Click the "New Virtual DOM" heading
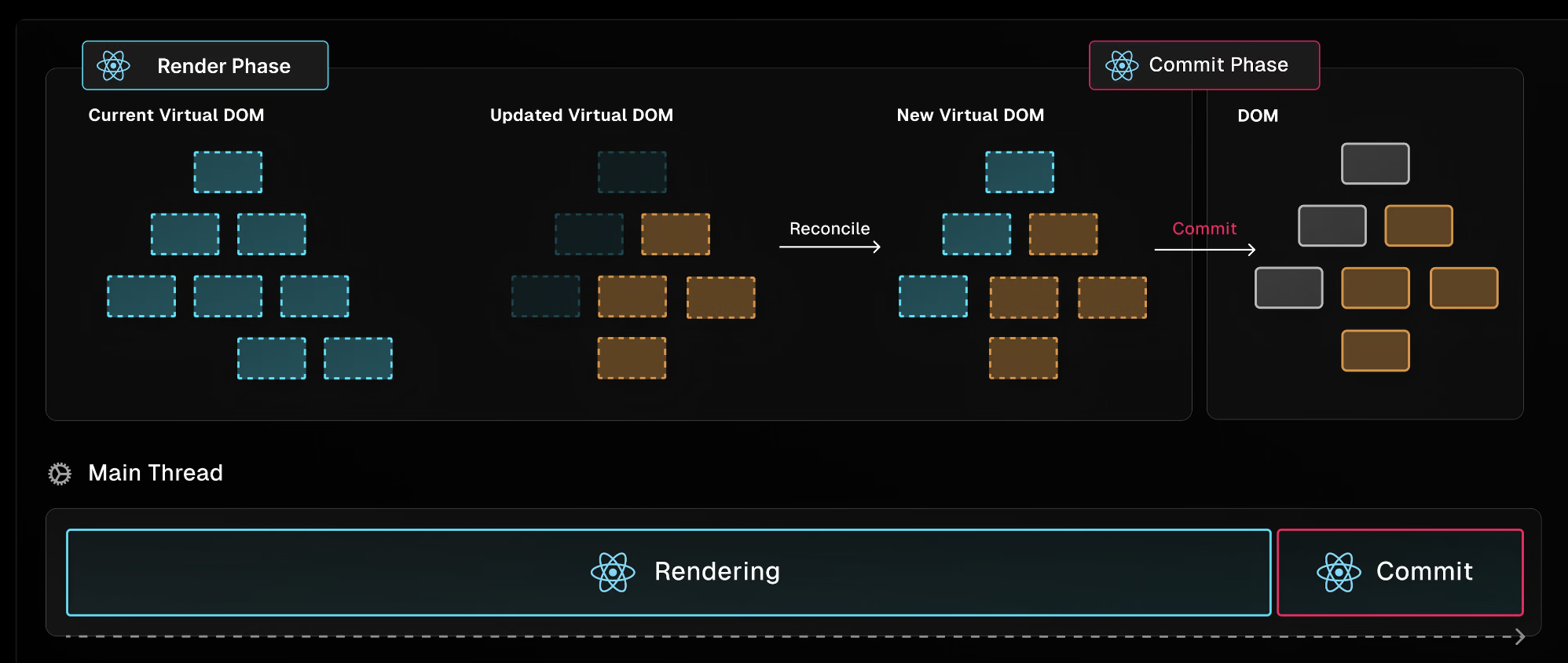Viewport: 1568px width, 663px height. pyautogui.click(x=970, y=115)
